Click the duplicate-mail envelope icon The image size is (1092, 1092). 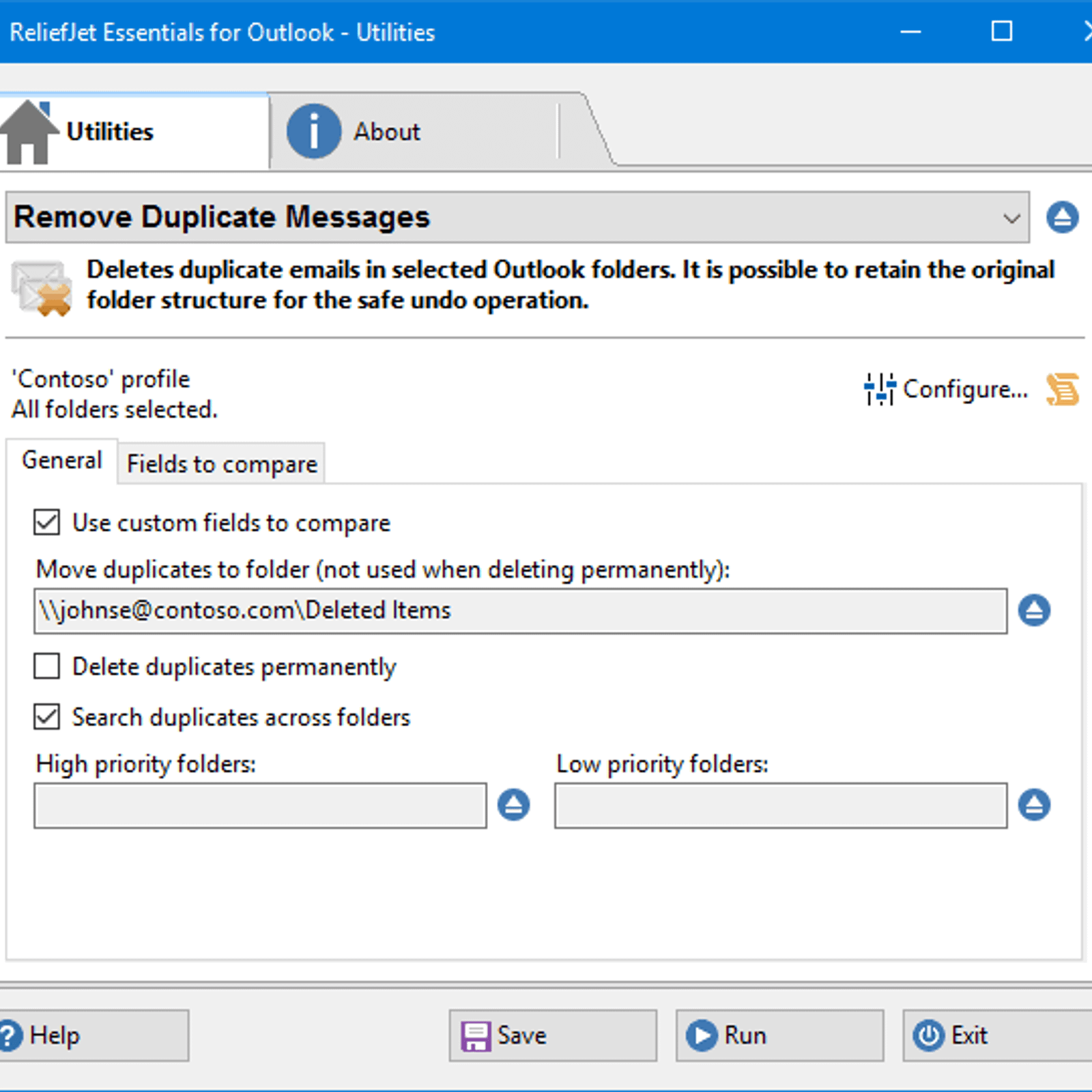(42, 288)
